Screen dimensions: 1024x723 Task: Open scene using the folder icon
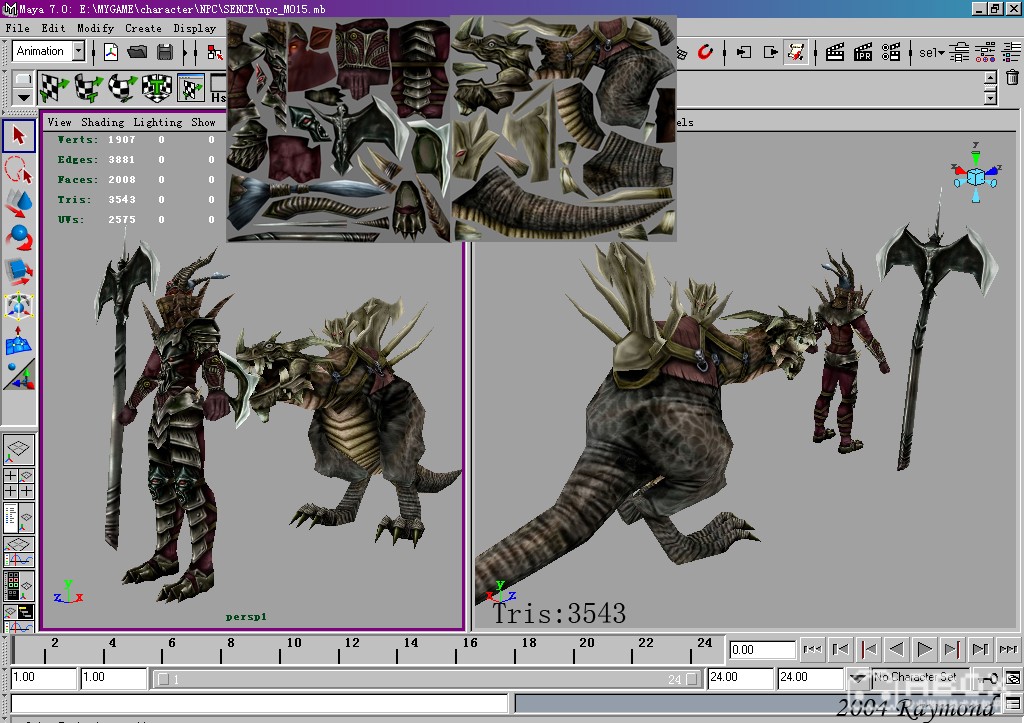click(138, 52)
